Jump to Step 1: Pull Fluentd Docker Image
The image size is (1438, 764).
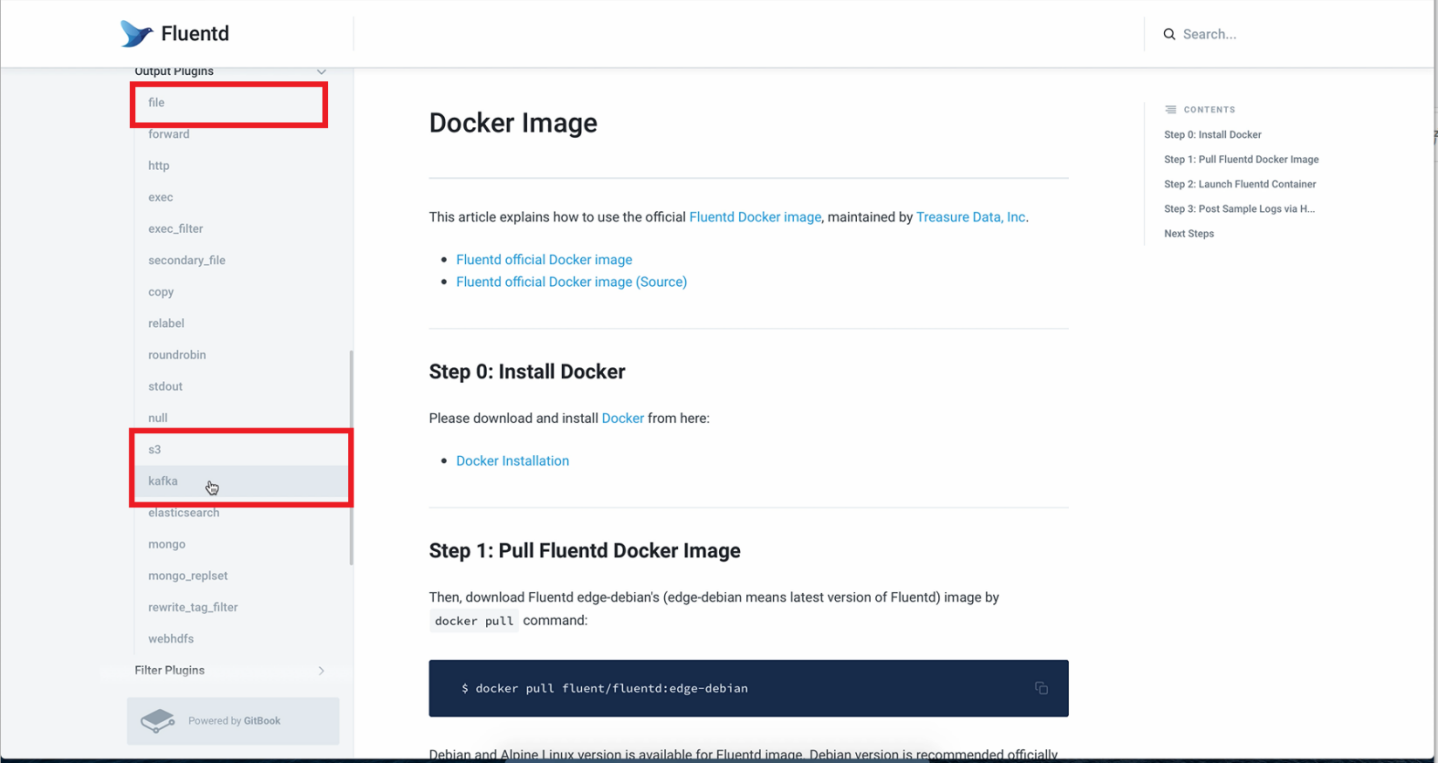point(1241,159)
